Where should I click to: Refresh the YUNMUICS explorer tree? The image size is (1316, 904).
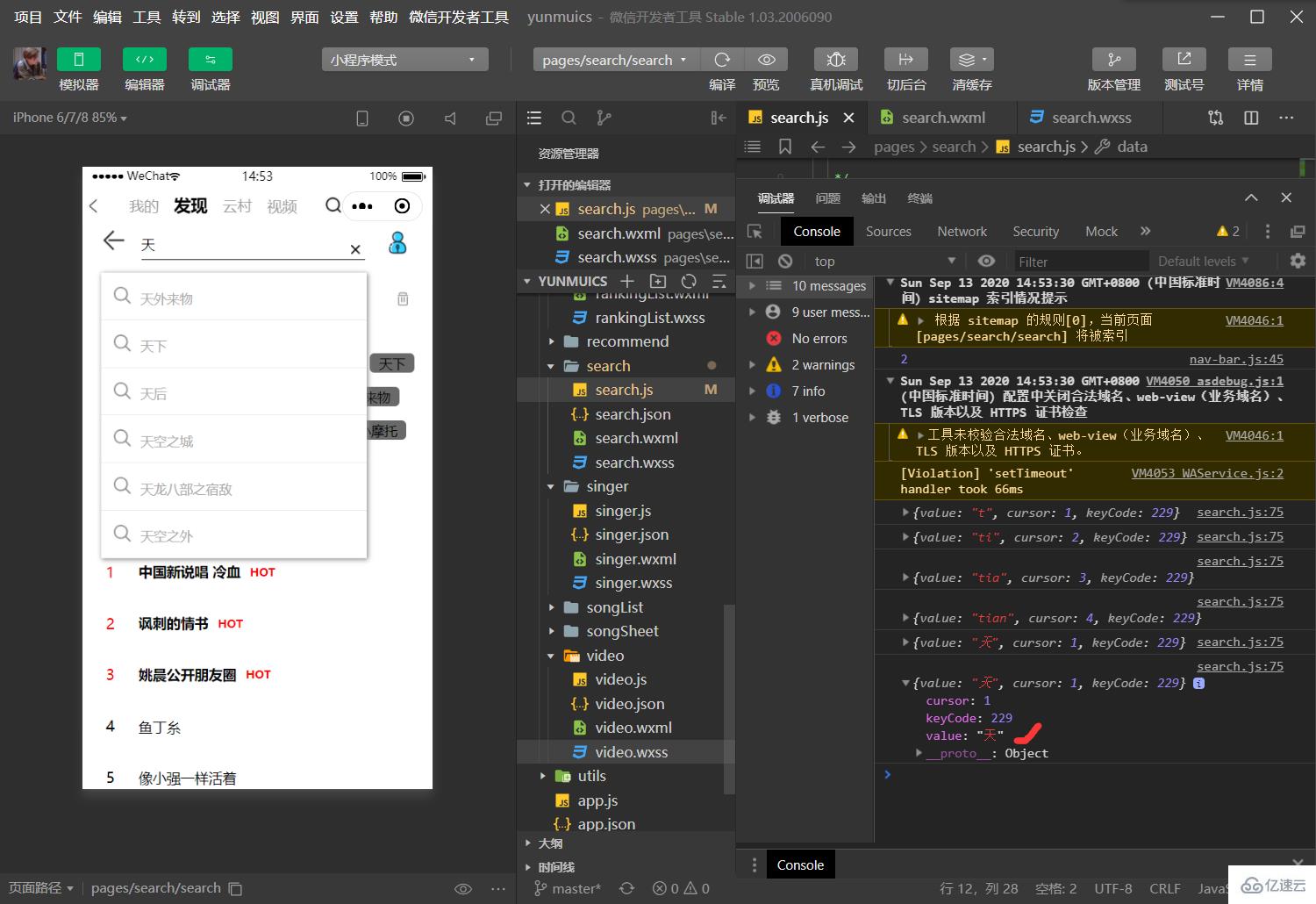coord(689,281)
